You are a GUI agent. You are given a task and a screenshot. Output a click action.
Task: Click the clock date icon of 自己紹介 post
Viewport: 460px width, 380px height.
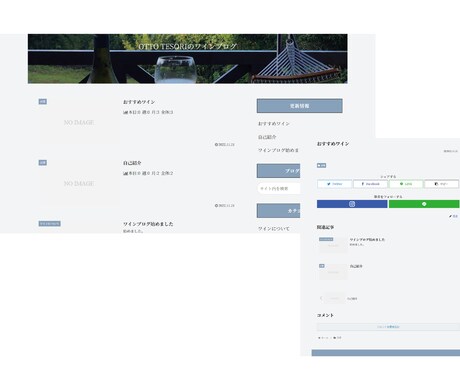pos(216,206)
